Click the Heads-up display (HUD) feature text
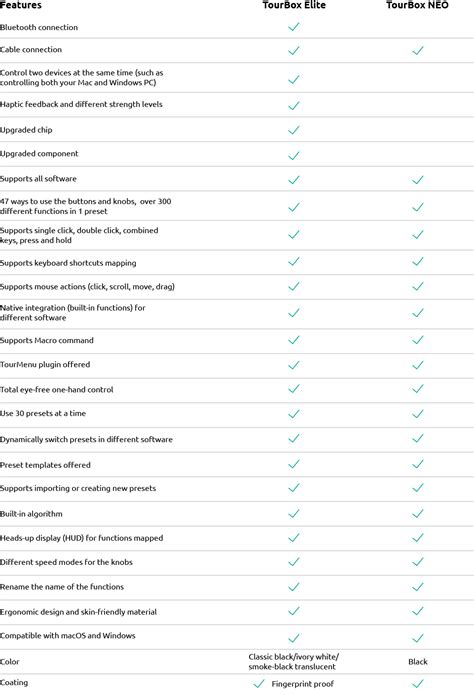 (82, 538)
